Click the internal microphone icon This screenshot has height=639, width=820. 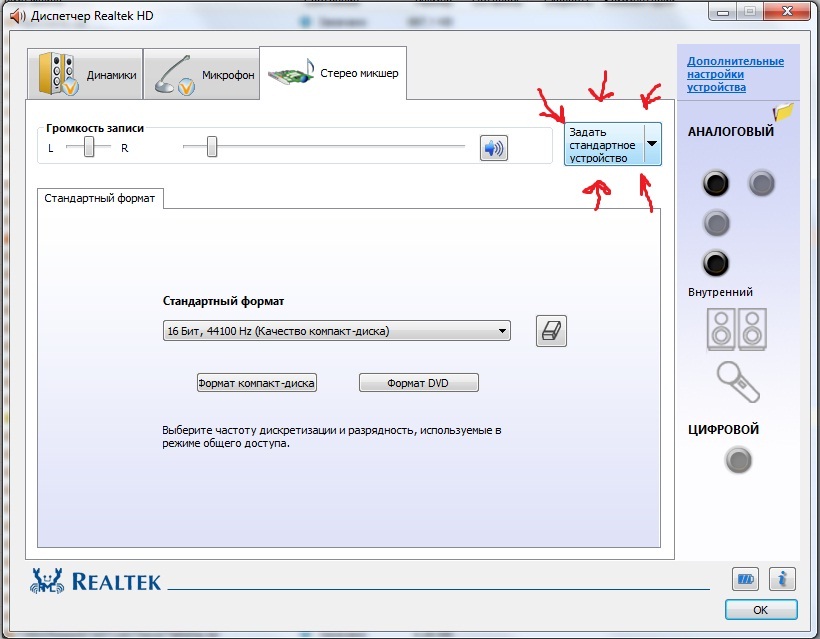pos(738,382)
